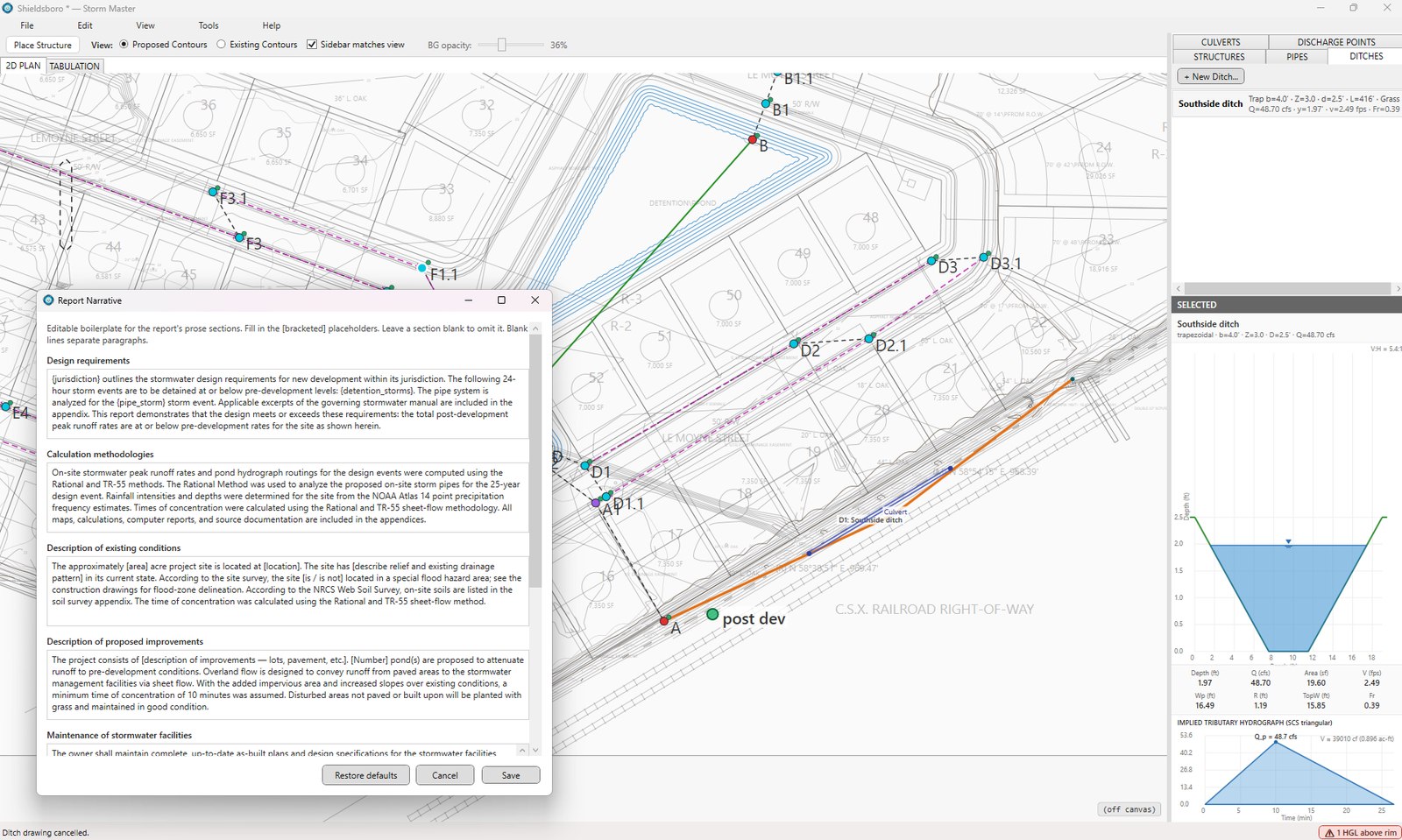This screenshot has width=1402, height=840.
Task: Open the PIPES sidebar tab
Action: pyautogui.click(x=1297, y=57)
